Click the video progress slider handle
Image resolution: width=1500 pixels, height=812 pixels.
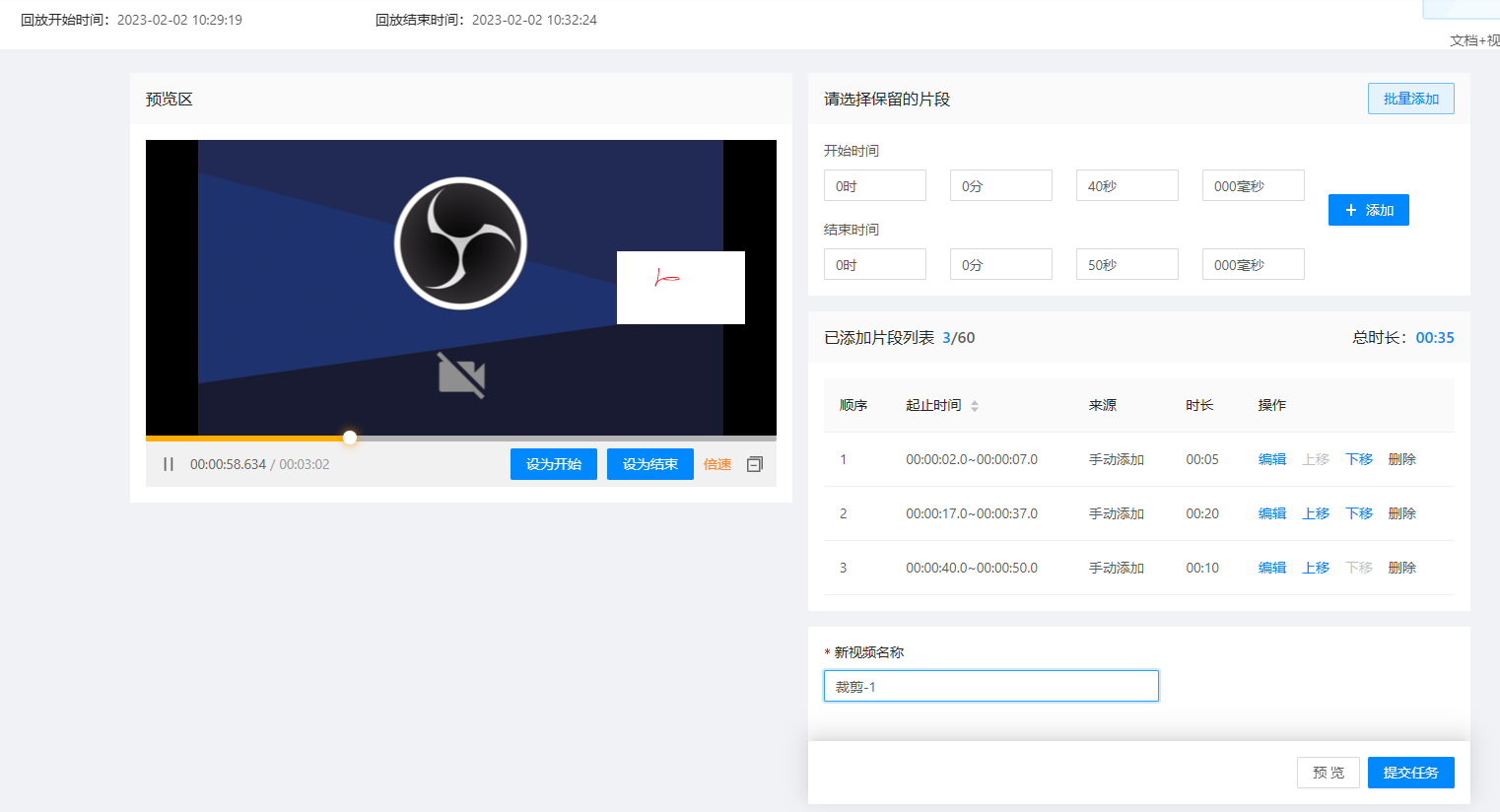350,438
